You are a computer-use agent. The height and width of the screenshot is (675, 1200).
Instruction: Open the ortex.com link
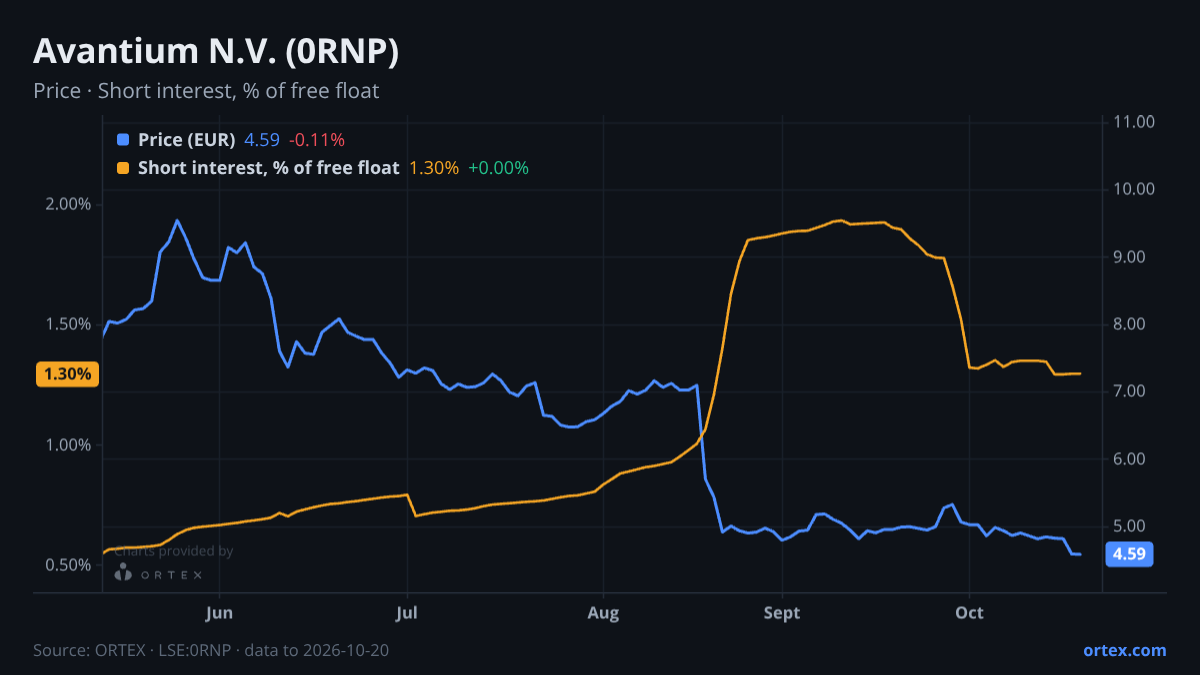coord(1125,650)
